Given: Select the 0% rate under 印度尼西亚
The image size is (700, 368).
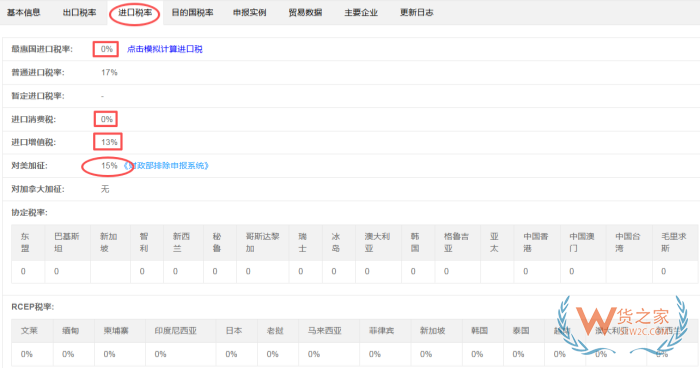Looking at the screenshot, I should pyautogui.click(x=160, y=354).
